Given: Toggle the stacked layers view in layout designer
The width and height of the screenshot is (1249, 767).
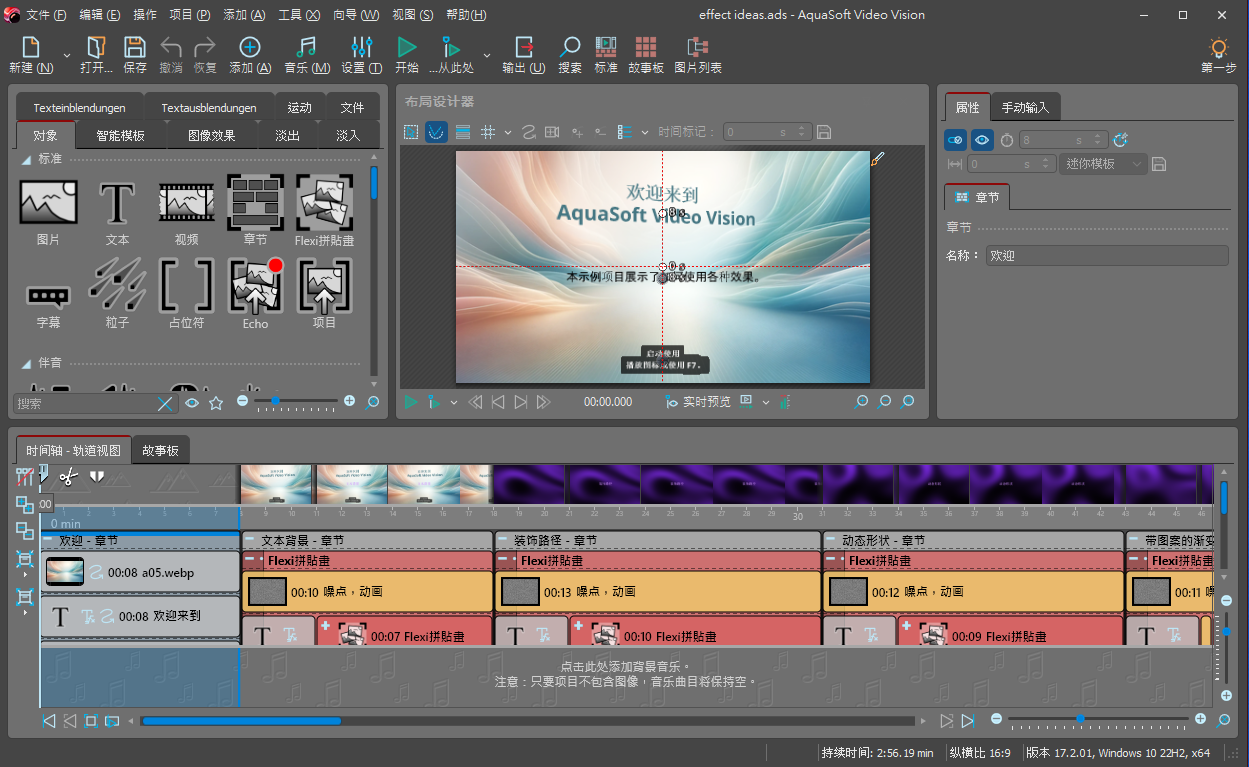Looking at the screenshot, I should tap(462, 132).
